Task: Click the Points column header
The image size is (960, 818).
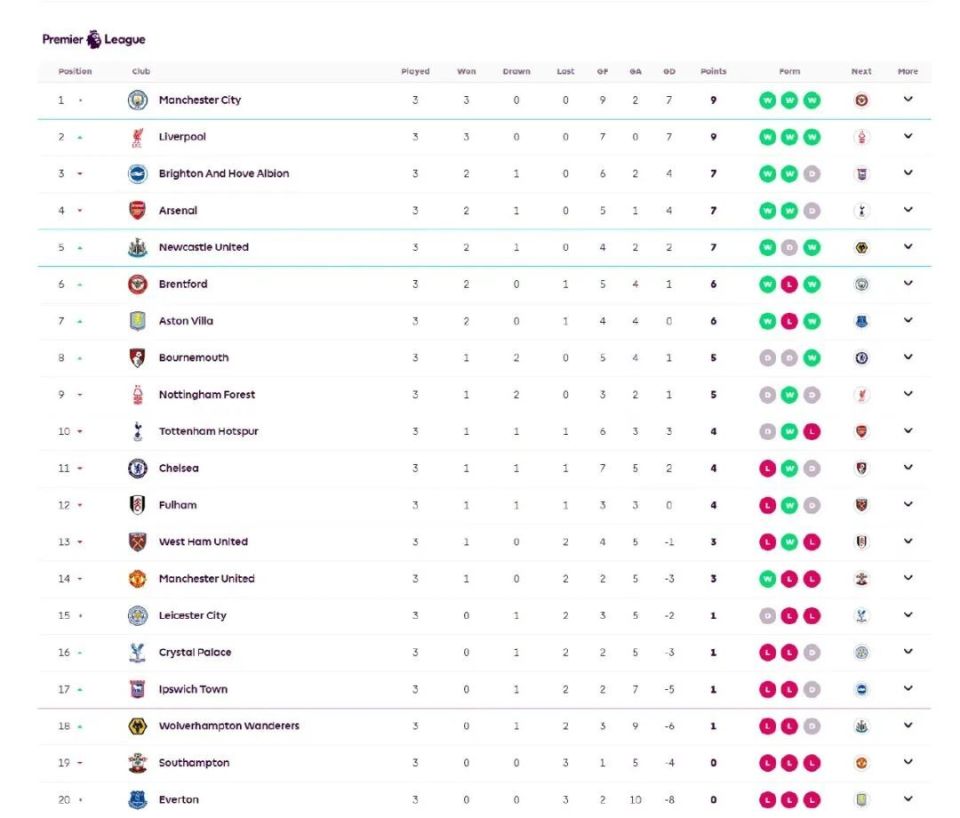Action: [x=713, y=72]
